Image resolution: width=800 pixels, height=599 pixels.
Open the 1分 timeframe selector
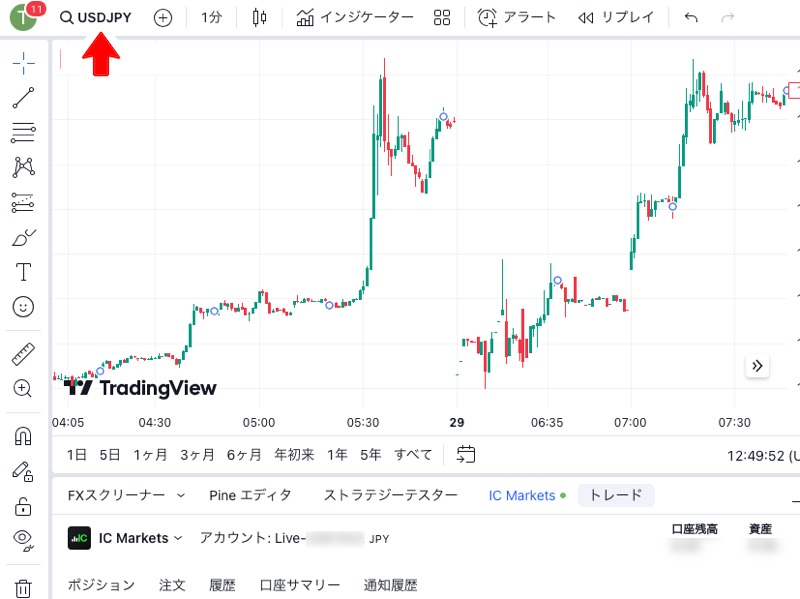[x=211, y=17]
